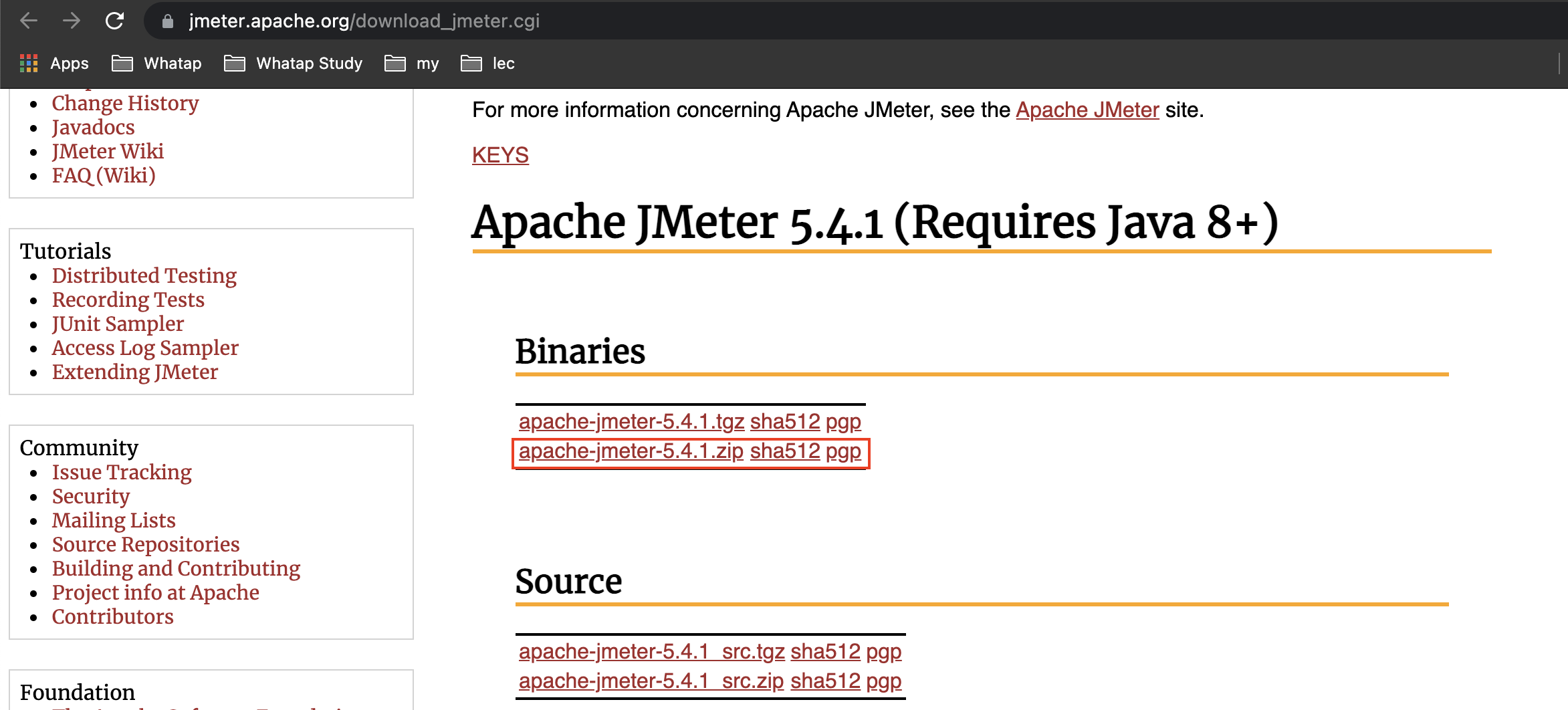Reload the page with the refresh icon
1568x710 pixels.
pyautogui.click(x=115, y=21)
